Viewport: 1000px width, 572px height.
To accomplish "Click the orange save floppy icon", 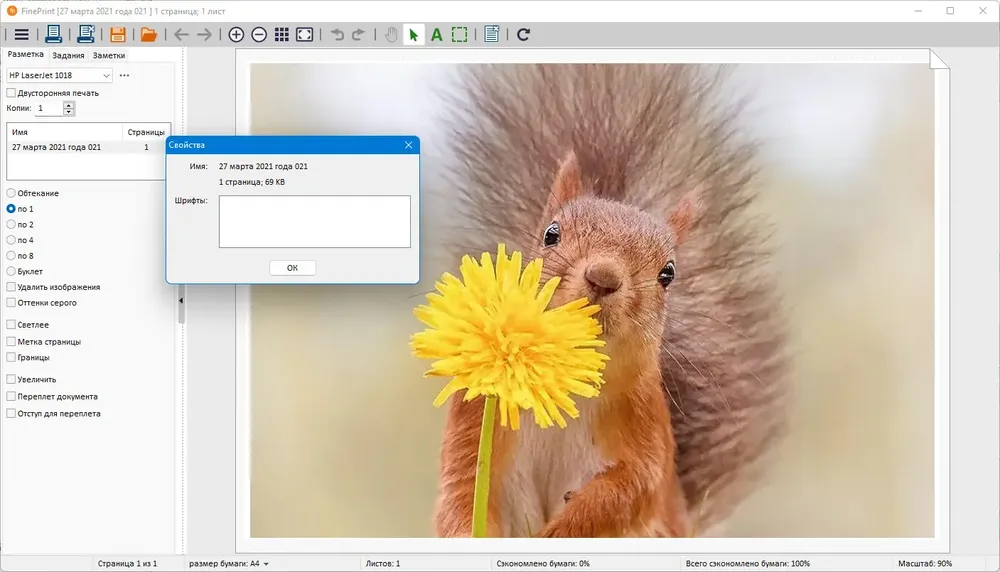I will point(117,34).
